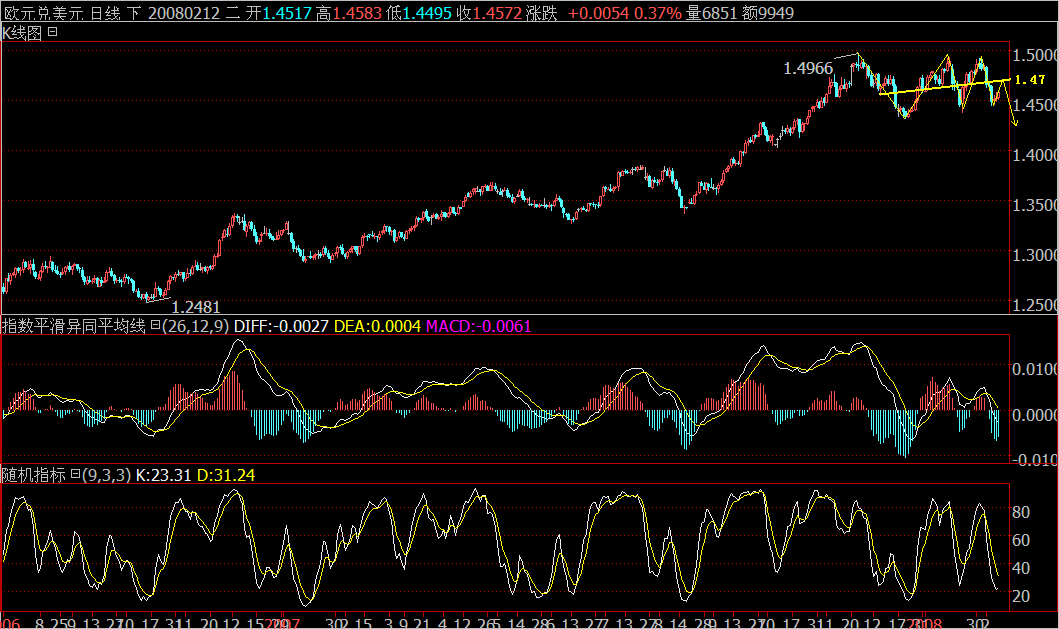
Task: Click the 日线 period label
Action: 105,13
